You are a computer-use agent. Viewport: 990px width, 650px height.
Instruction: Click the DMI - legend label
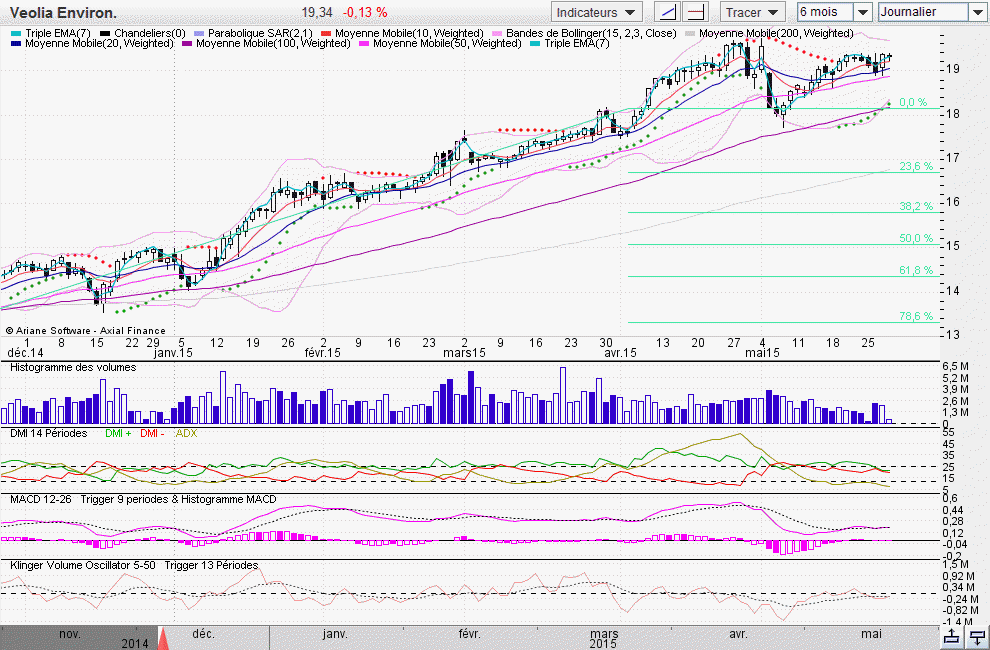pyautogui.click(x=152, y=433)
